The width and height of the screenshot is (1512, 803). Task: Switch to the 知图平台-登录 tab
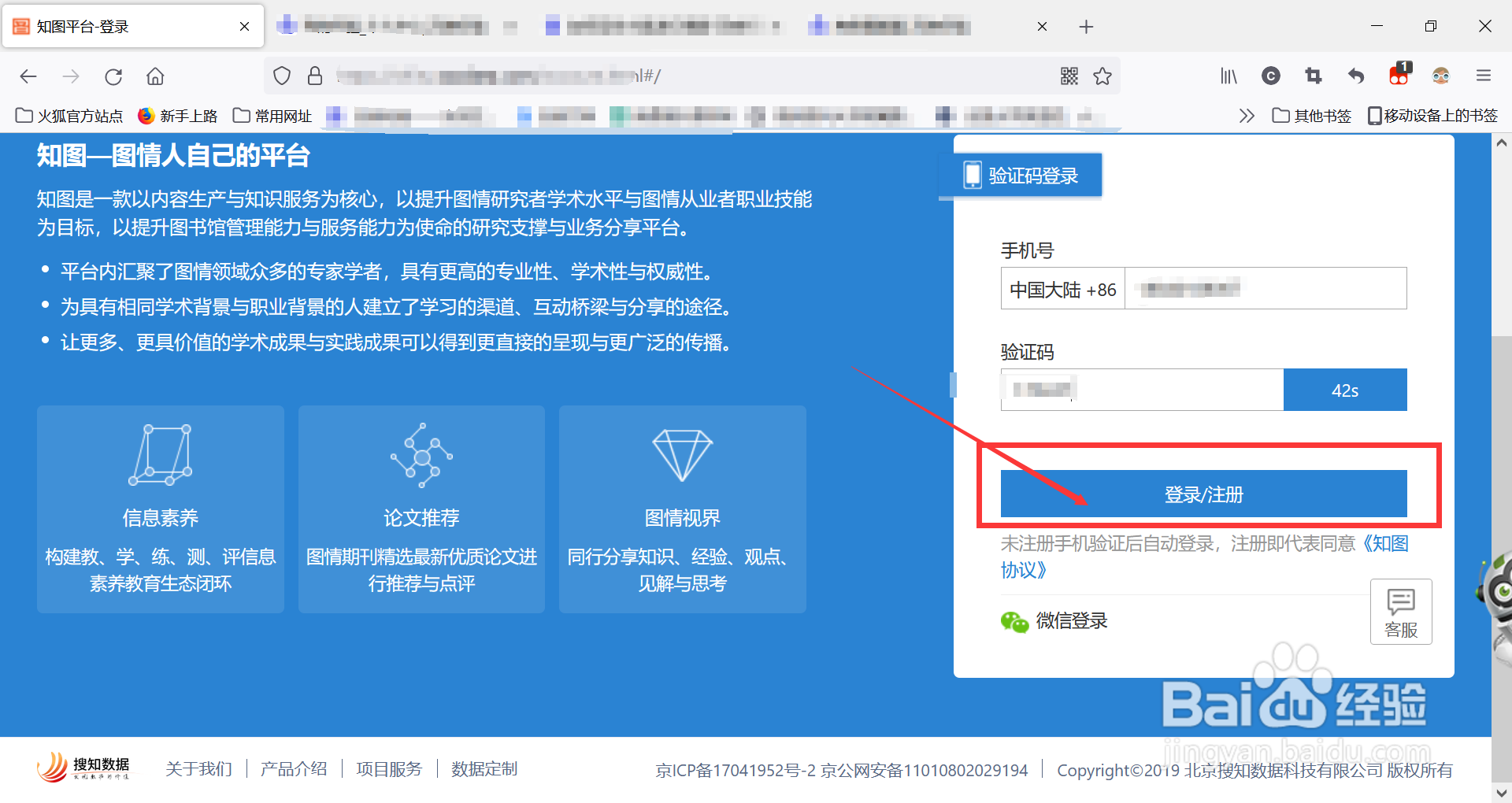(x=133, y=27)
